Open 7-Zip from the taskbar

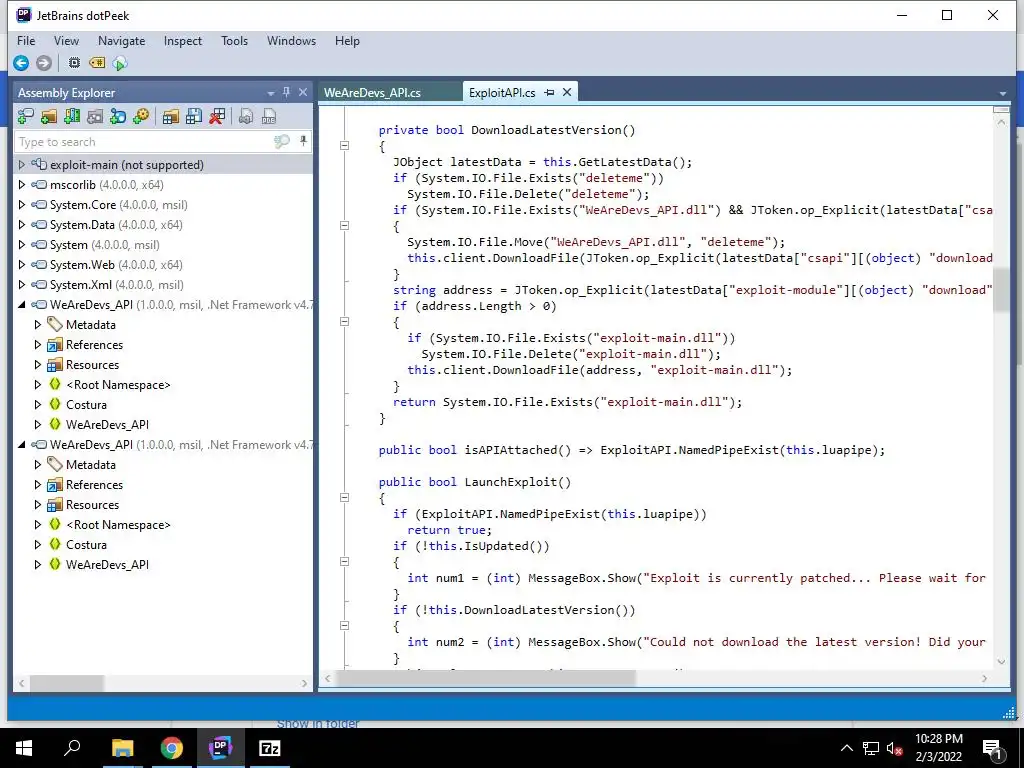[x=269, y=747]
